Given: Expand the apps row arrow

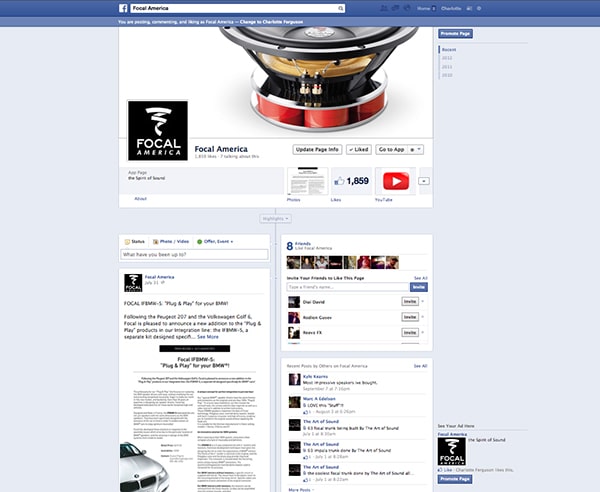Looking at the screenshot, I should 424,181.
